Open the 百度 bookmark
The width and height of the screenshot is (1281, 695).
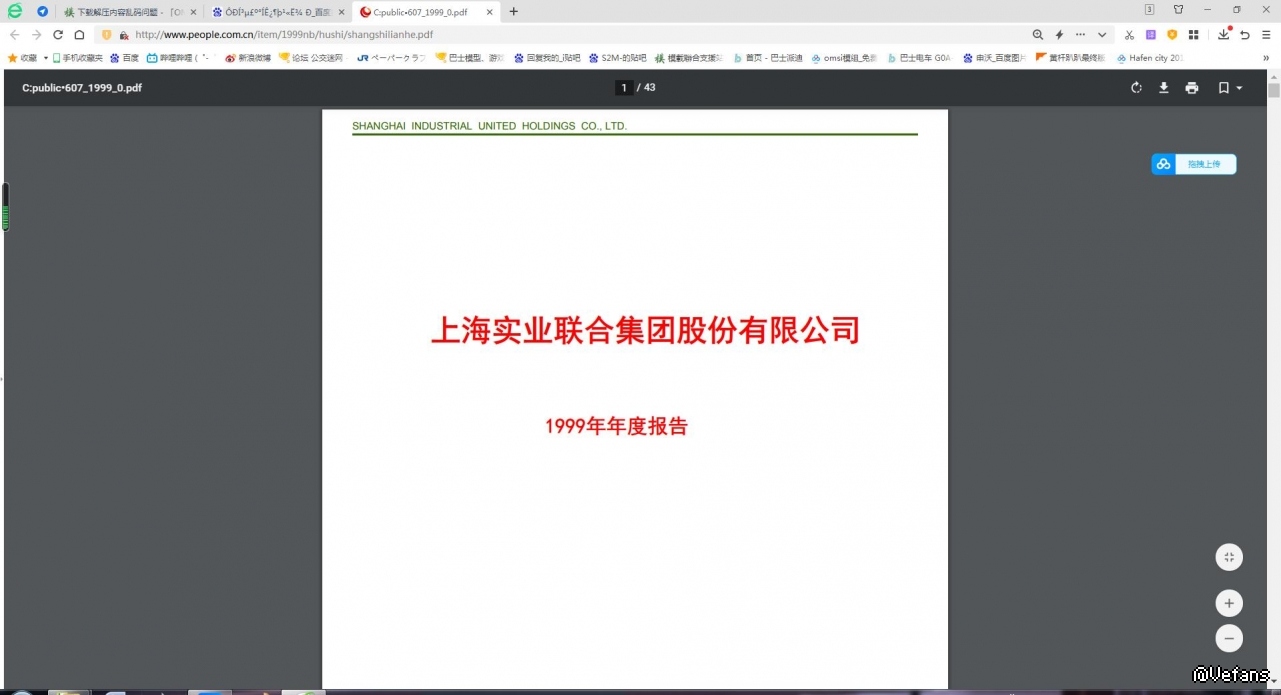[125, 58]
